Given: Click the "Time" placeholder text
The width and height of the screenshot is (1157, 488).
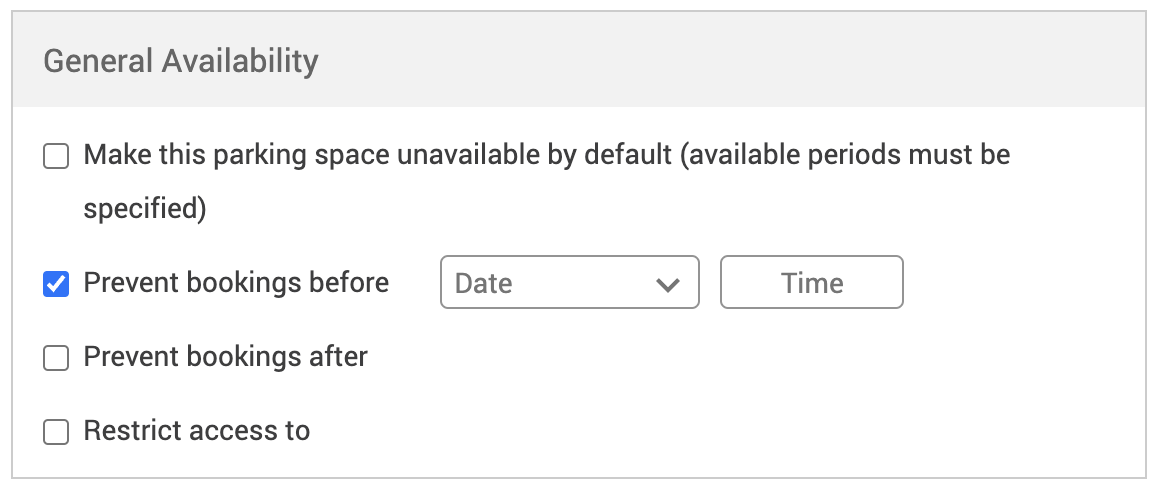Looking at the screenshot, I should 812,283.
